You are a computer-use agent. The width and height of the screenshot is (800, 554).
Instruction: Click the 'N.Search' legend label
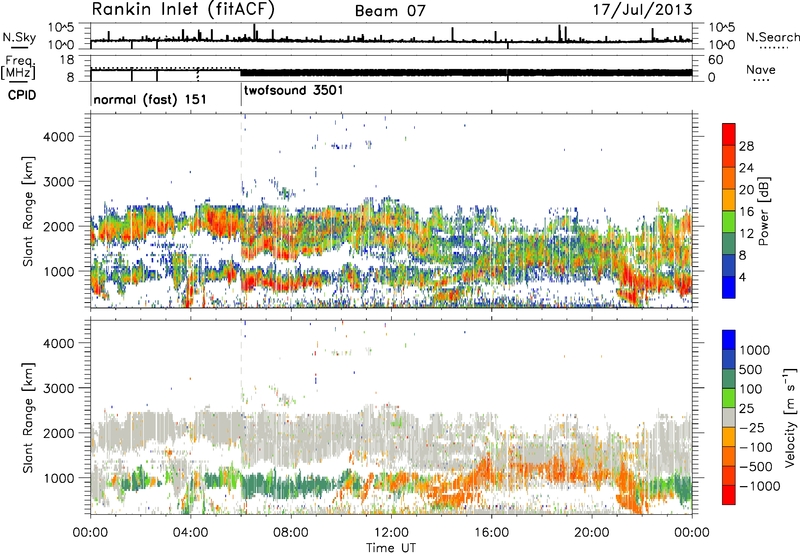[x=773, y=37]
